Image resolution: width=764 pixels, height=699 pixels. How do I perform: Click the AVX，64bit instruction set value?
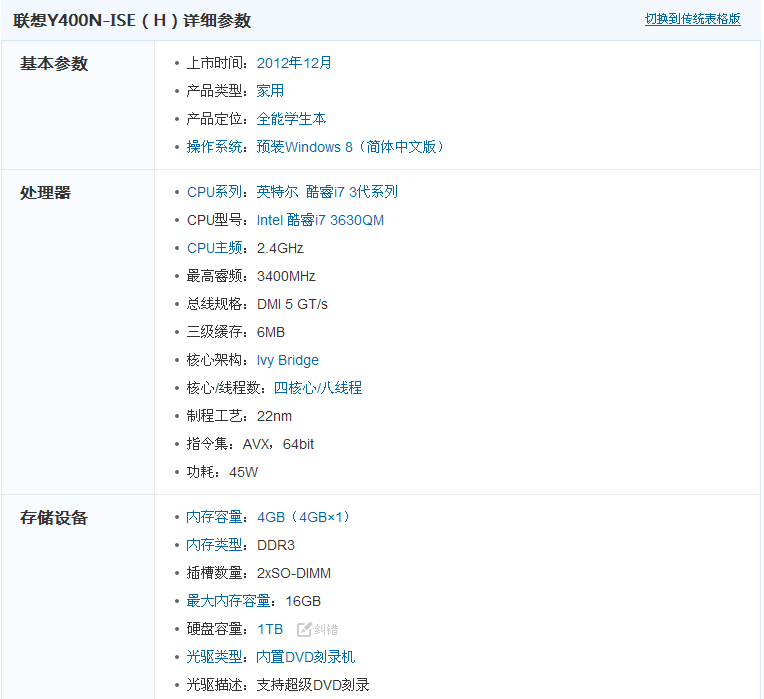(278, 444)
